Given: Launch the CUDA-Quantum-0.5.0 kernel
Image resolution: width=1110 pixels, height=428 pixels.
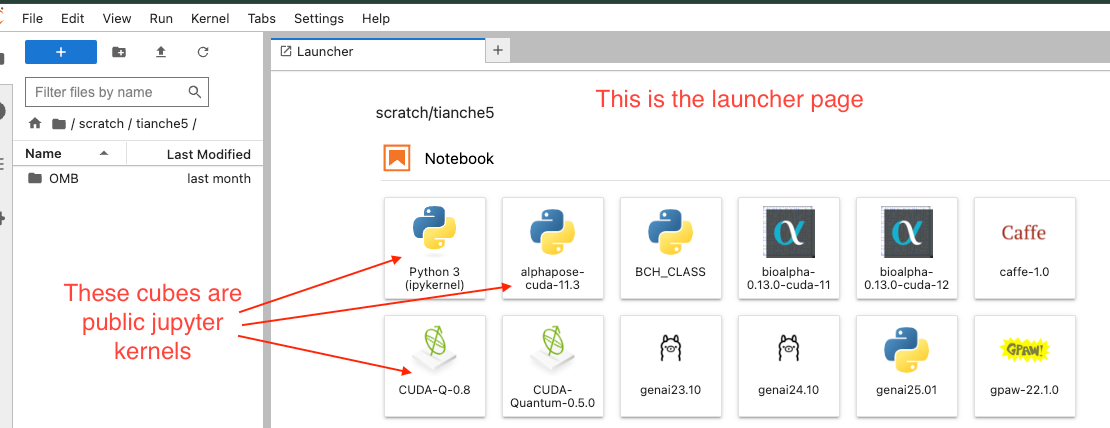Looking at the screenshot, I should point(553,366).
